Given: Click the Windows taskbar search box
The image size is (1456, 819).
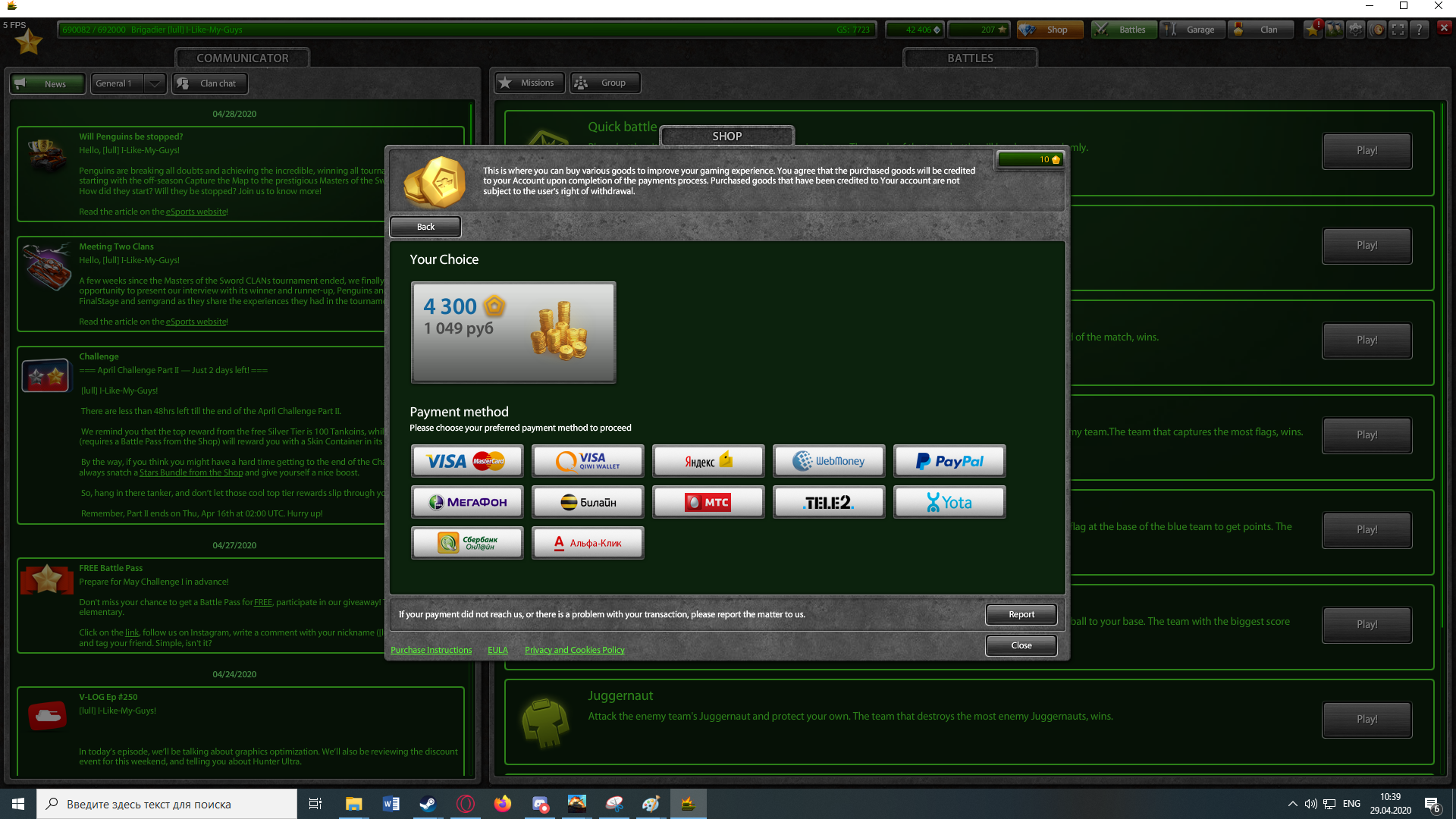Looking at the screenshot, I should 167,804.
